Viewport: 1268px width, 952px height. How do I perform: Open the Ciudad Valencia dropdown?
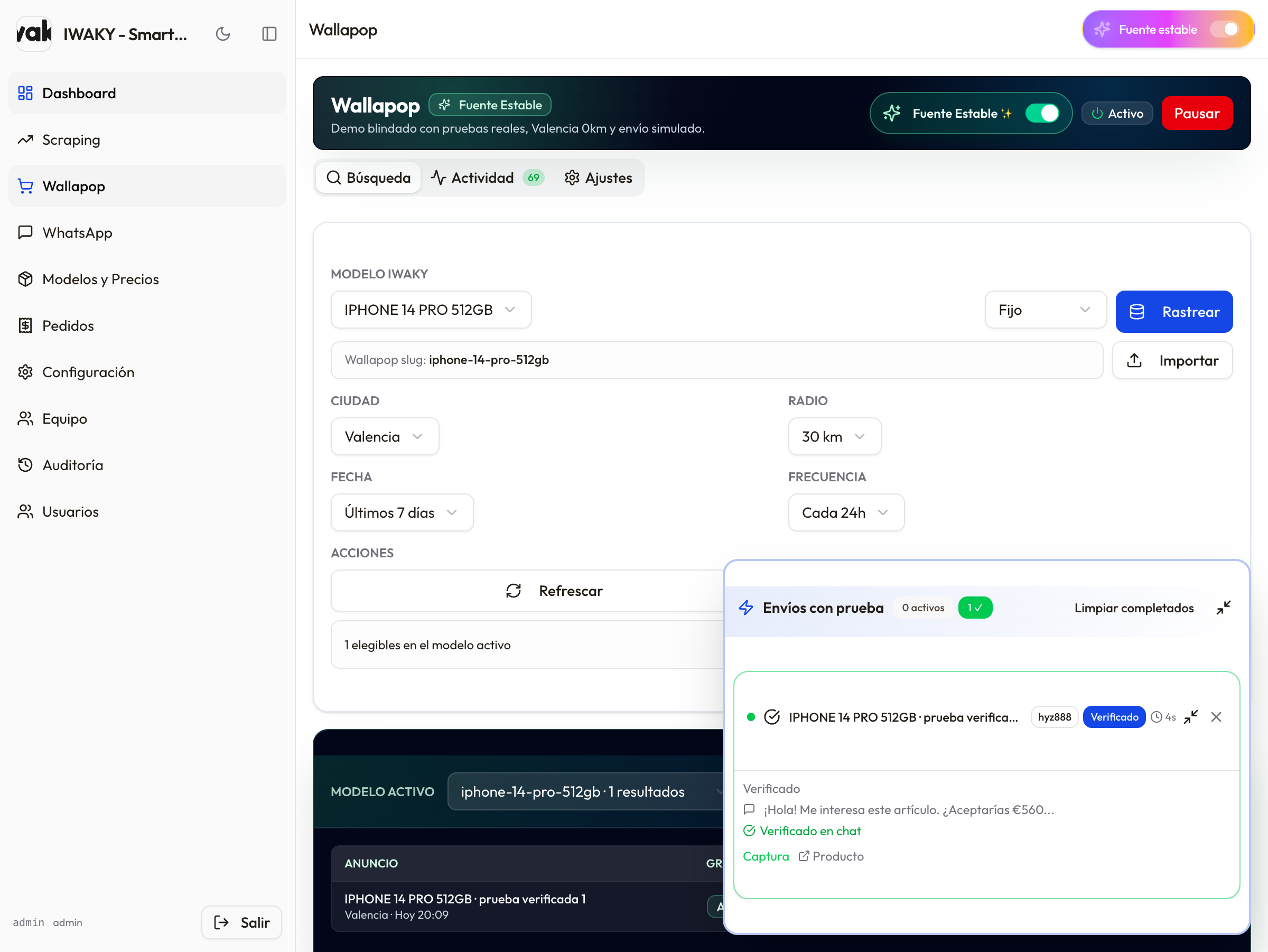click(x=385, y=436)
